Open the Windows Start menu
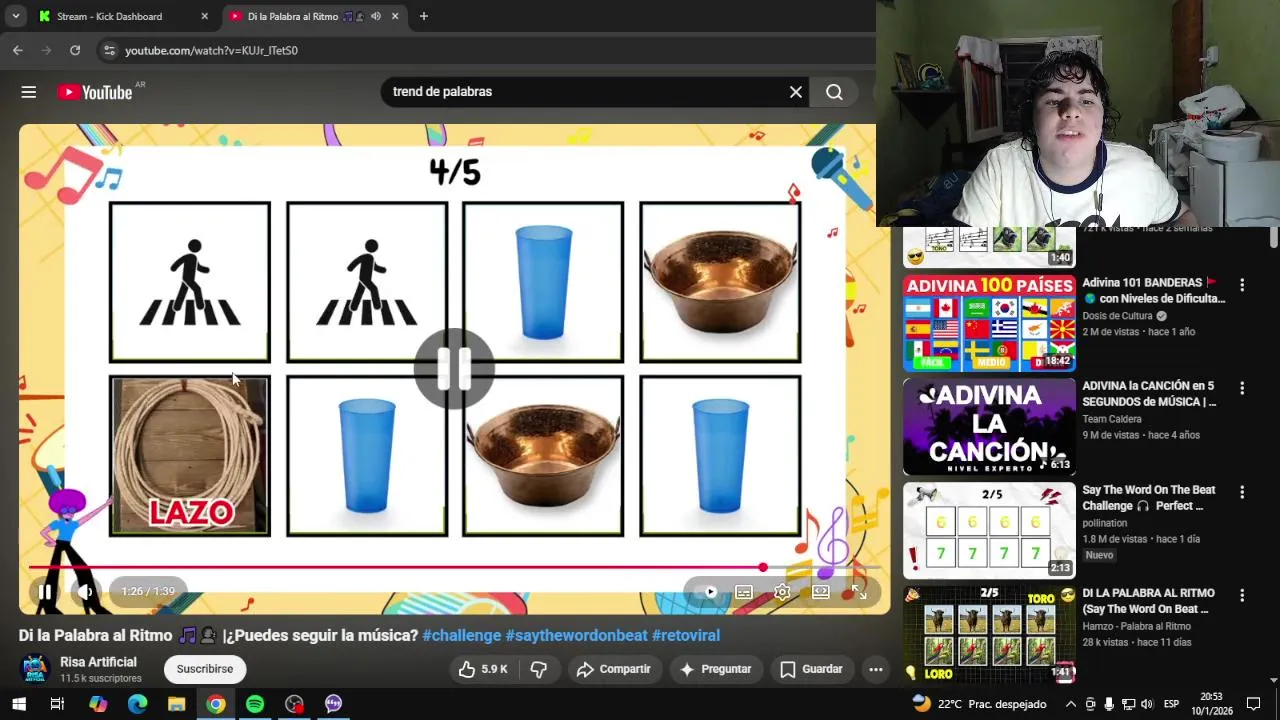 click(18, 704)
